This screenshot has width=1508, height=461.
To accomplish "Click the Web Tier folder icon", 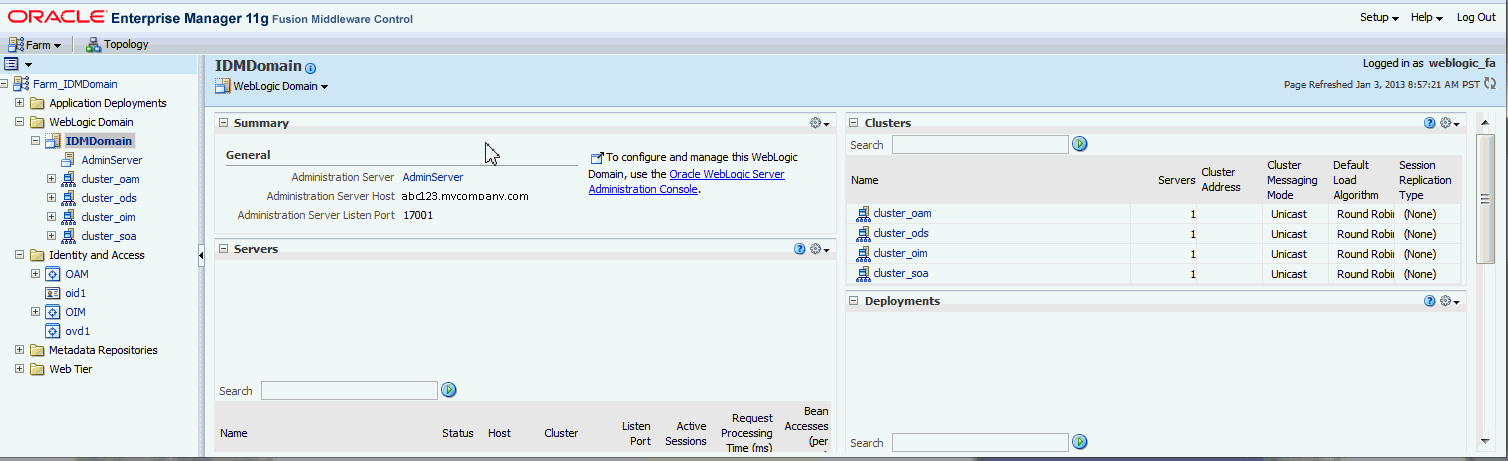I will (37, 369).
